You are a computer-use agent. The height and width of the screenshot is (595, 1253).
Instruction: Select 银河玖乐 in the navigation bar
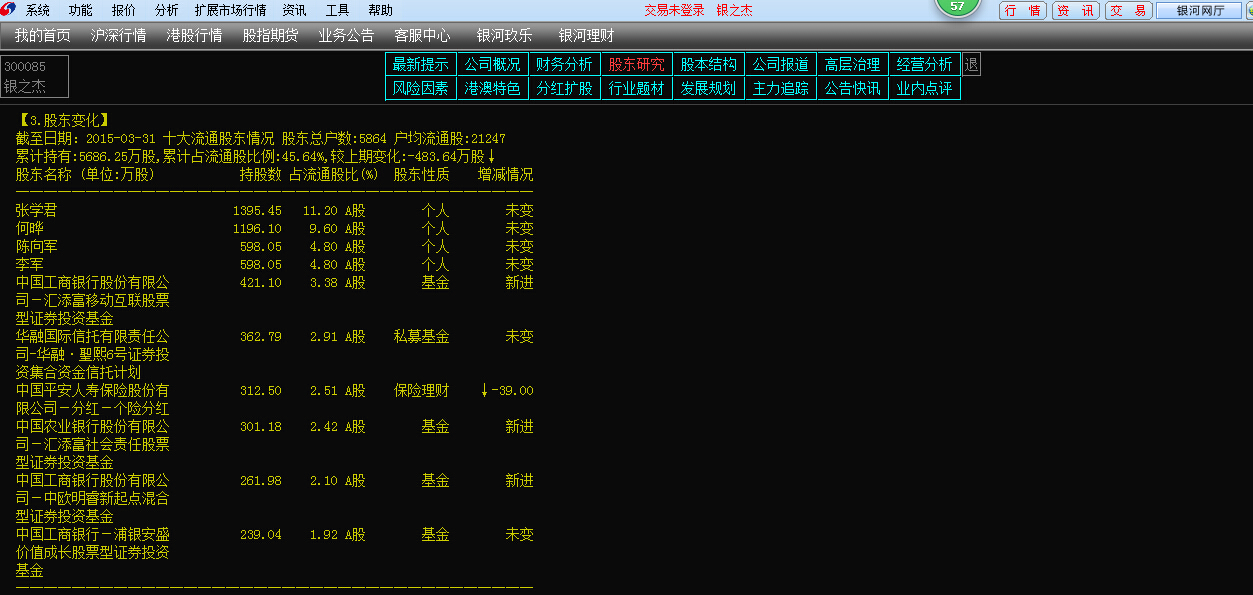(504, 35)
